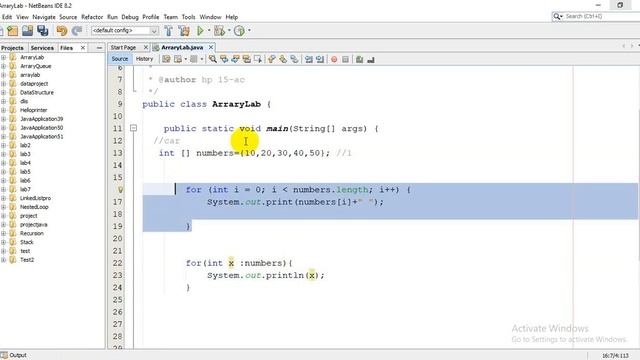Expand the LinkedListpro project node
The image size is (640, 360).
click(x=3, y=198)
